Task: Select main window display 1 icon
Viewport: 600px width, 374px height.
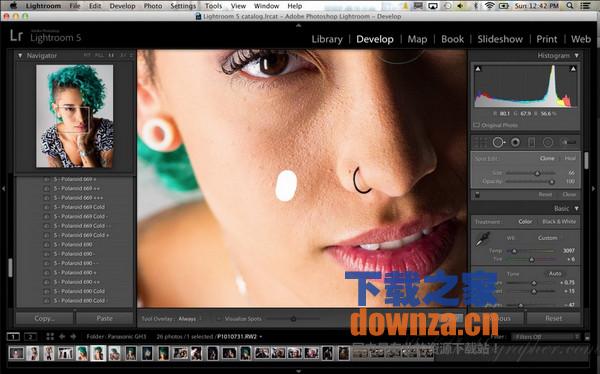Action: [13, 337]
